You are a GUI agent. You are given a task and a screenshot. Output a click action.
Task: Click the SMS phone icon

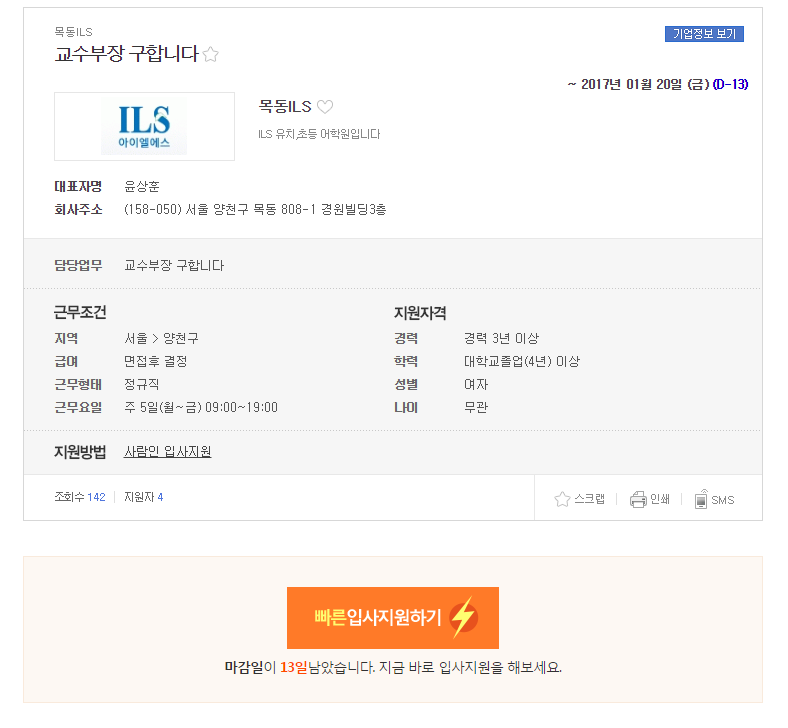coord(701,499)
